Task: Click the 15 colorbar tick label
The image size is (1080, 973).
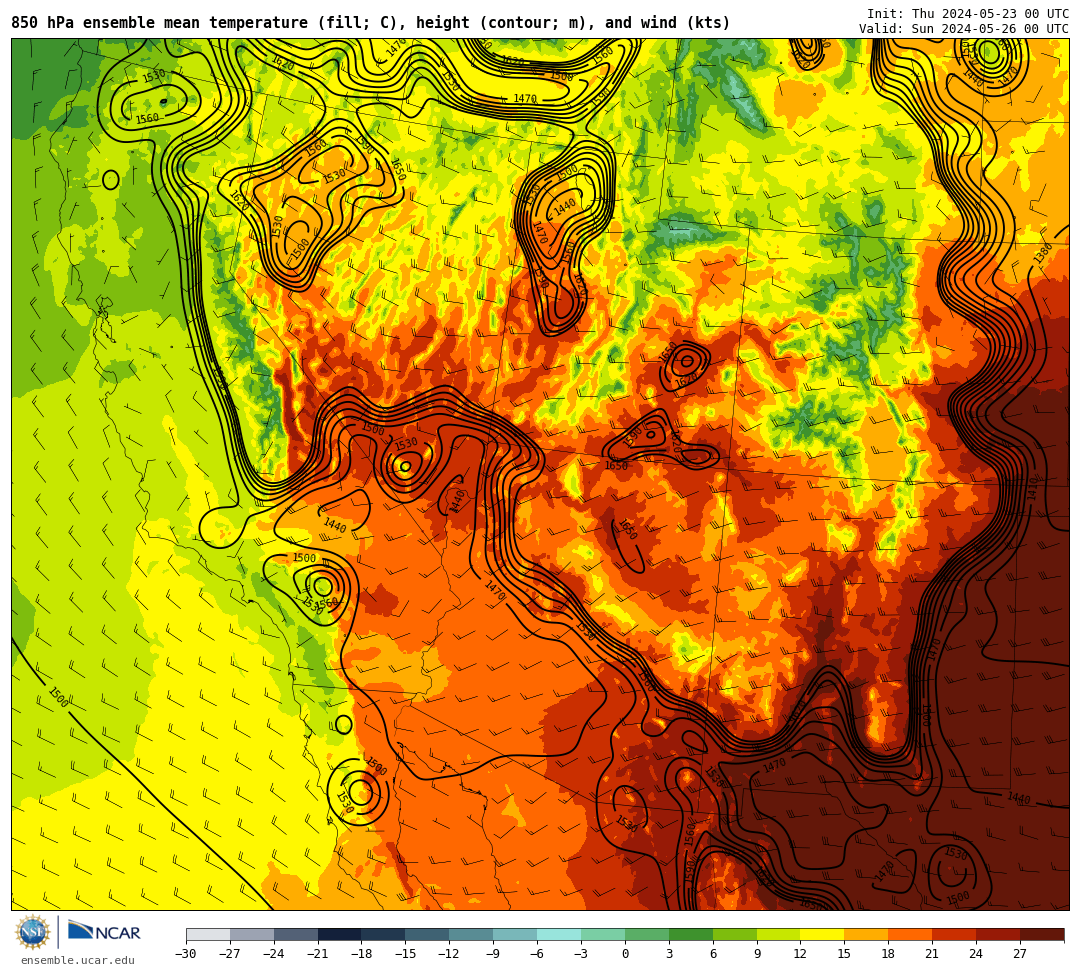Action: [844, 954]
